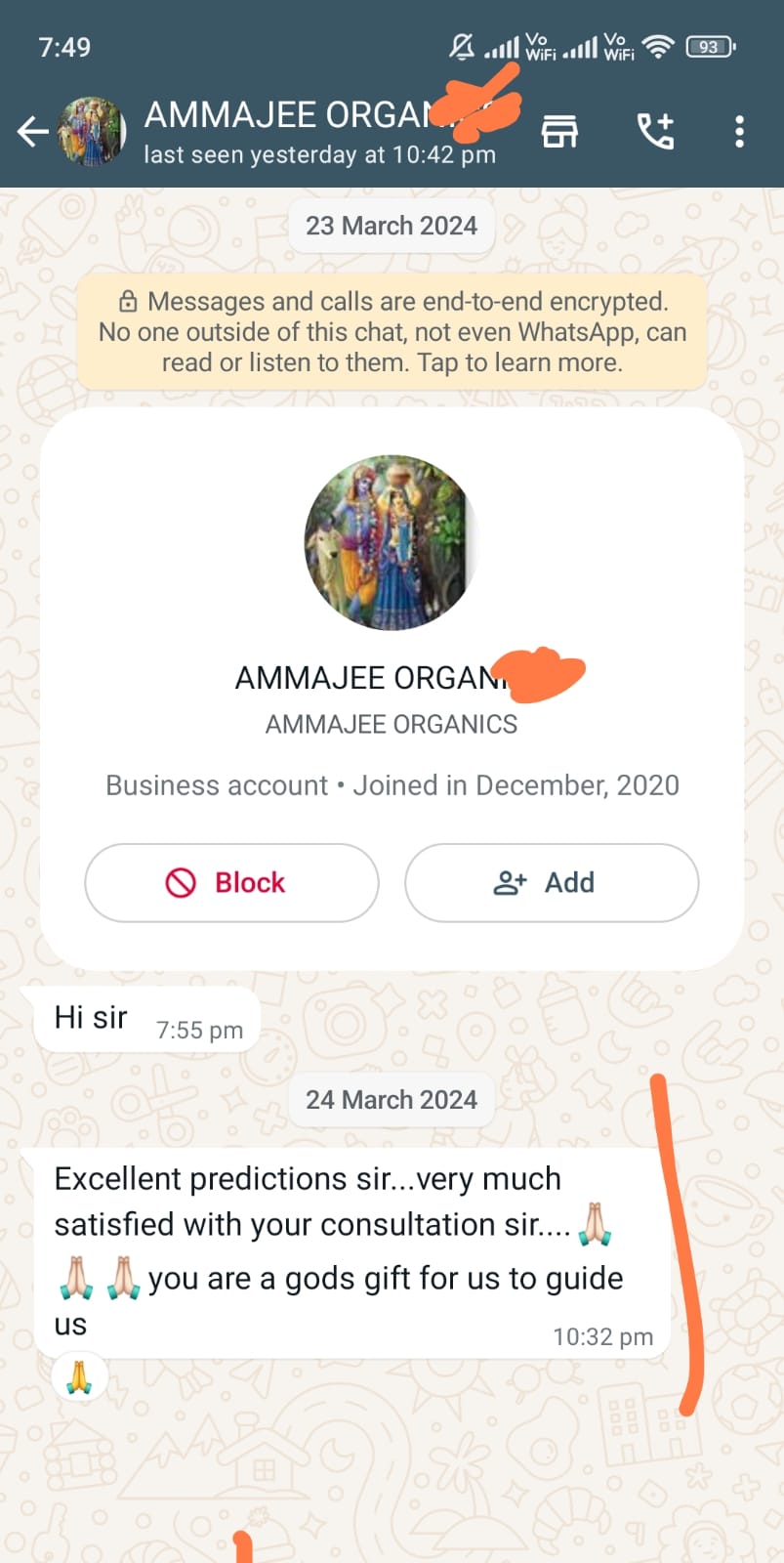Block this business account

pos(231,882)
